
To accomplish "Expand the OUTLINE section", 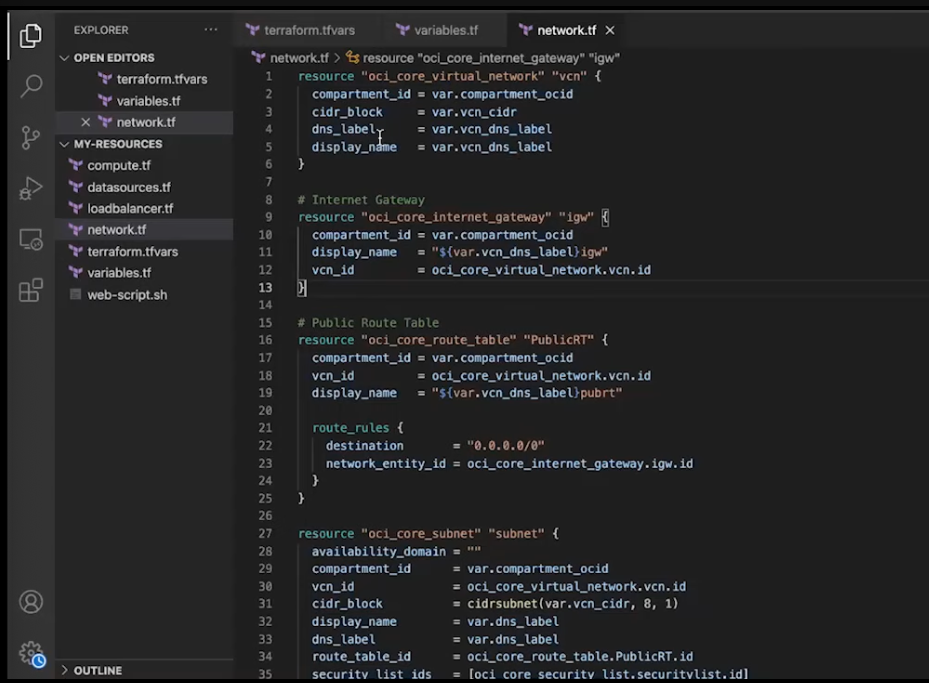I will [x=97, y=670].
